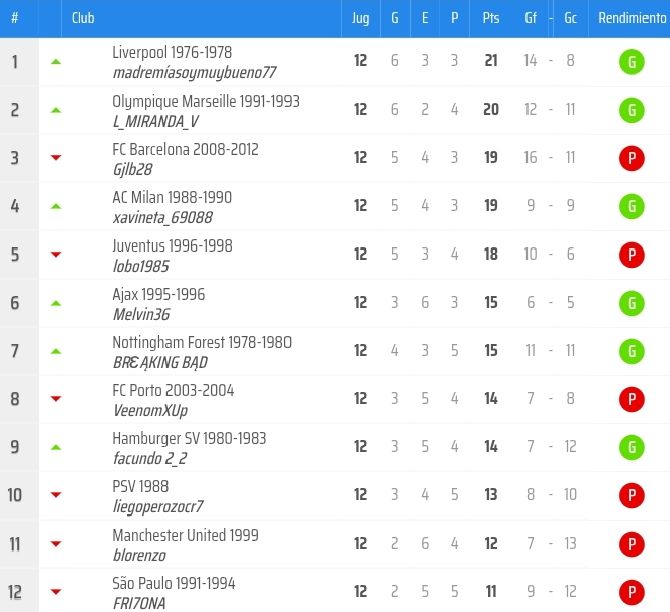Click Juventus's red P result badge

click(x=630, y=255)
